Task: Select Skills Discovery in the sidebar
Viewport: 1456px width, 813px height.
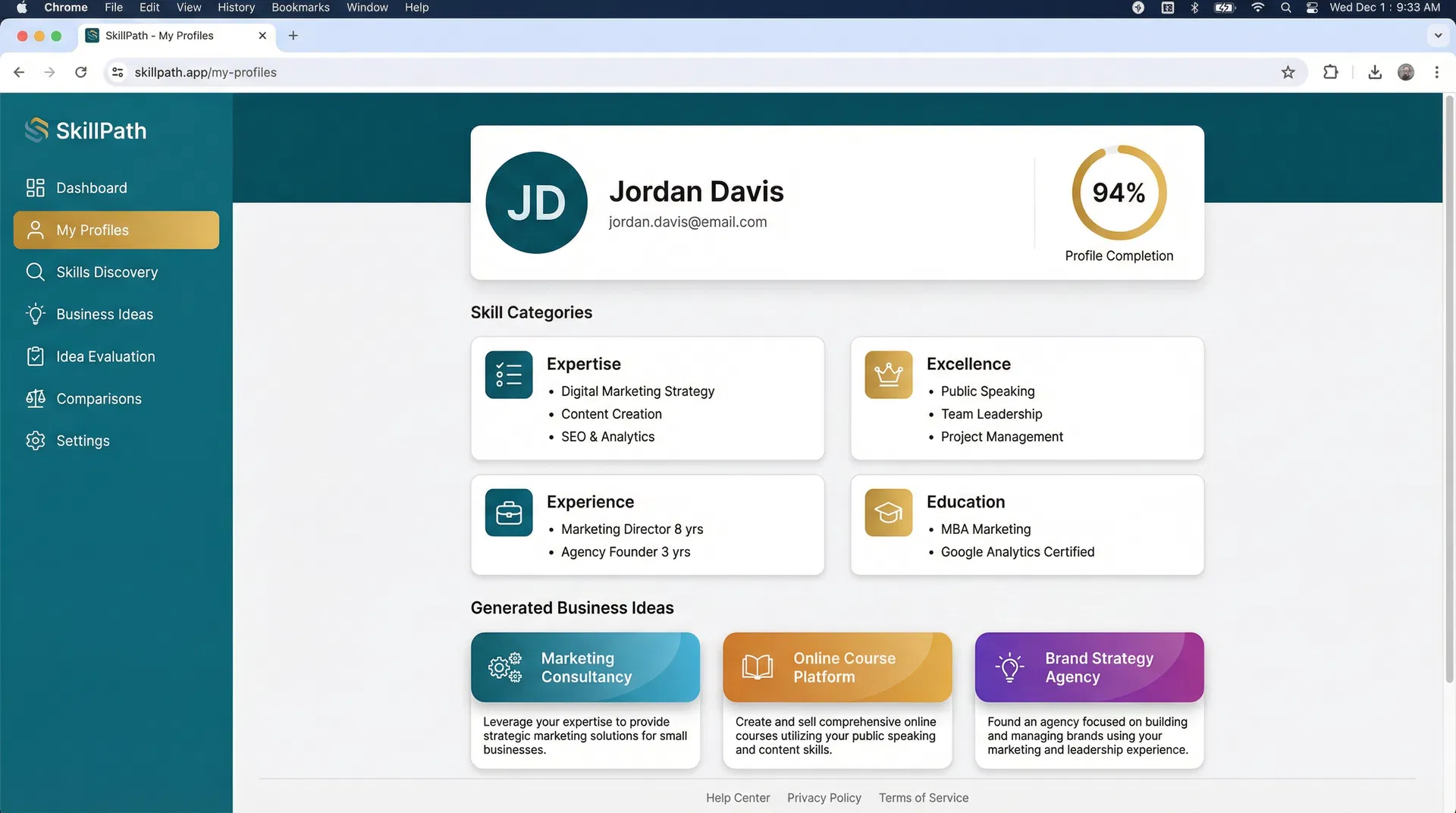Action: tap(107, 272)
